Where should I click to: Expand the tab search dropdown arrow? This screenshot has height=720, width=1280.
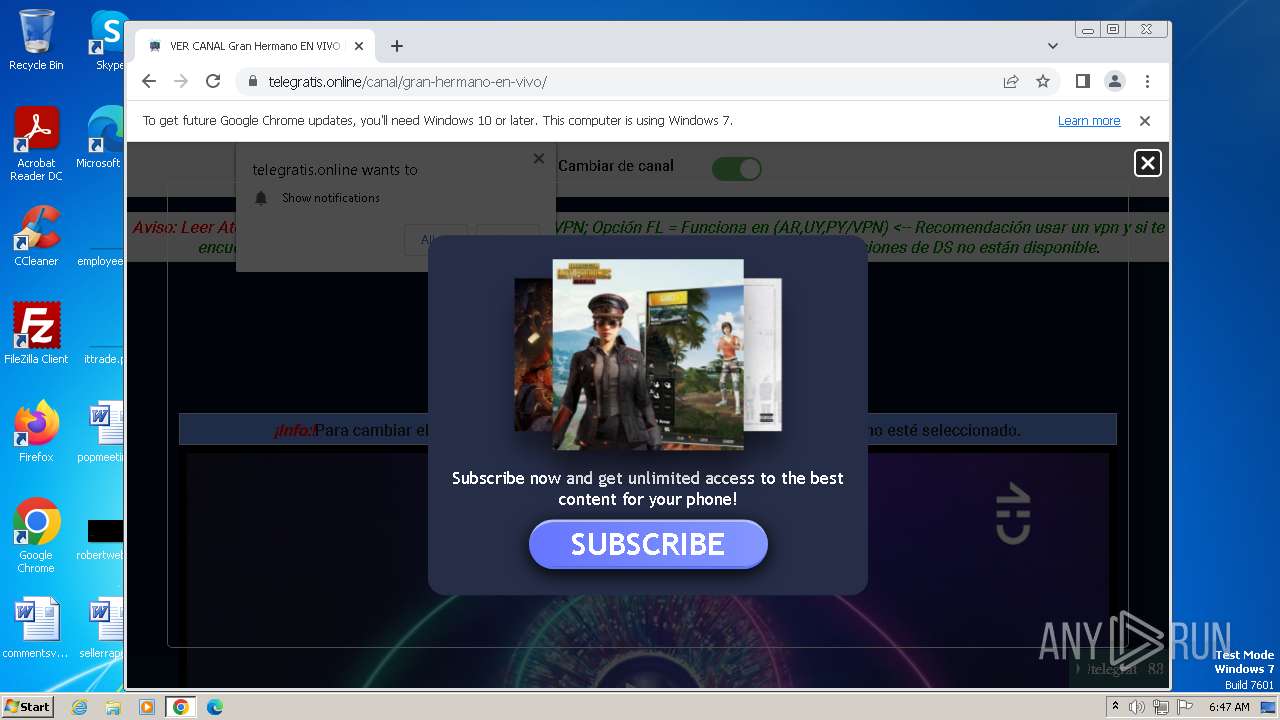click(x=1053, y=46)
